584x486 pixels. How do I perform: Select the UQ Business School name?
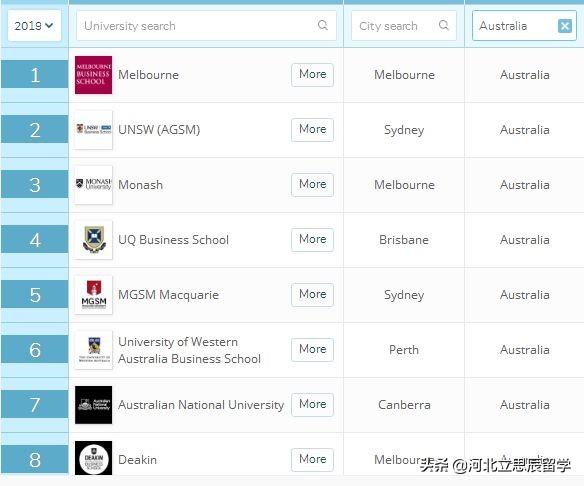(x=173, y=240)
